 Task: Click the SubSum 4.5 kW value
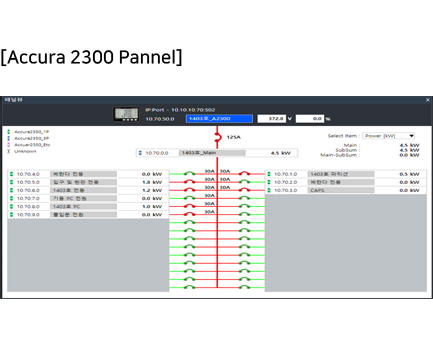click(x=409, y=150)
